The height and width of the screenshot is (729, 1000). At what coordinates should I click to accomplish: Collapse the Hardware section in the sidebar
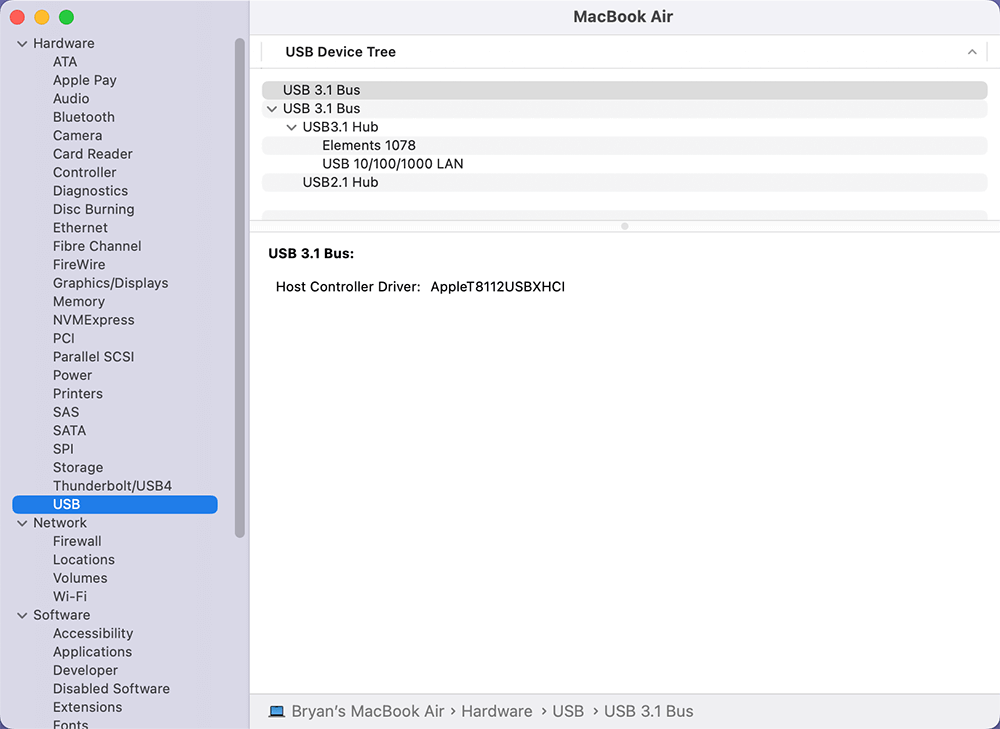tap(21, 43)
